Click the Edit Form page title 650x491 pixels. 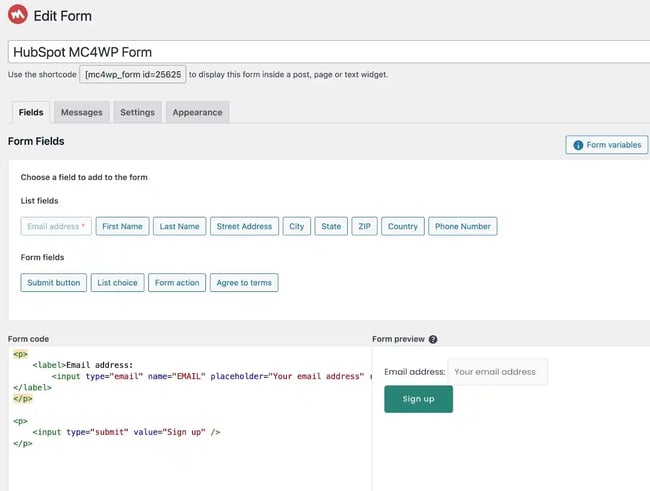[x=63, y=16]
